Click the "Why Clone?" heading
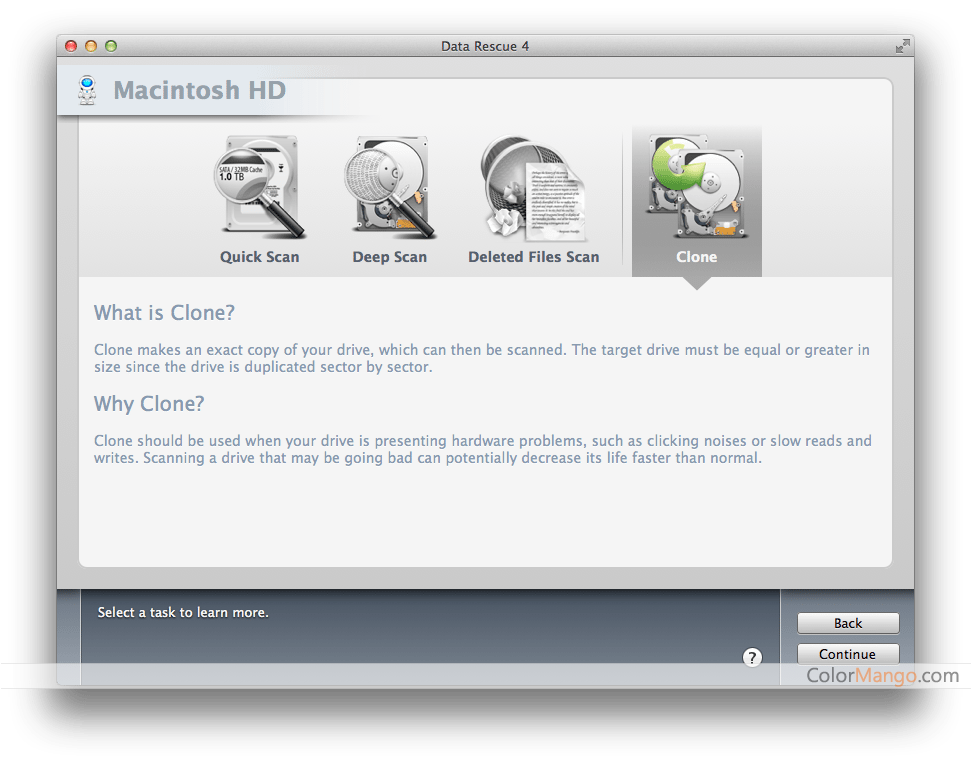 (x=149, y=404)
